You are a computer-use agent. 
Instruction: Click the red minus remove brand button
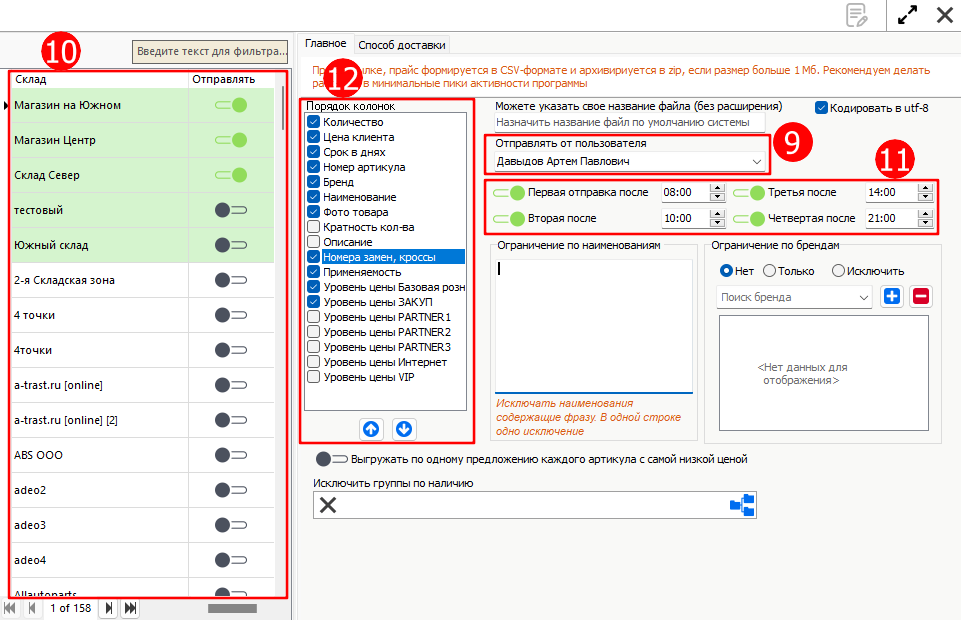[921, 297]
